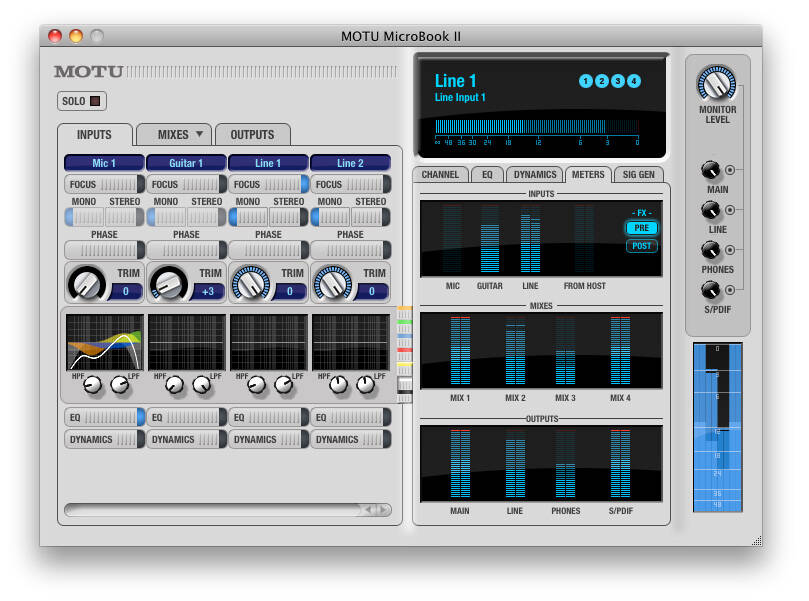Click the horizontal scrollbar right arrow

(x=383, y=510)
